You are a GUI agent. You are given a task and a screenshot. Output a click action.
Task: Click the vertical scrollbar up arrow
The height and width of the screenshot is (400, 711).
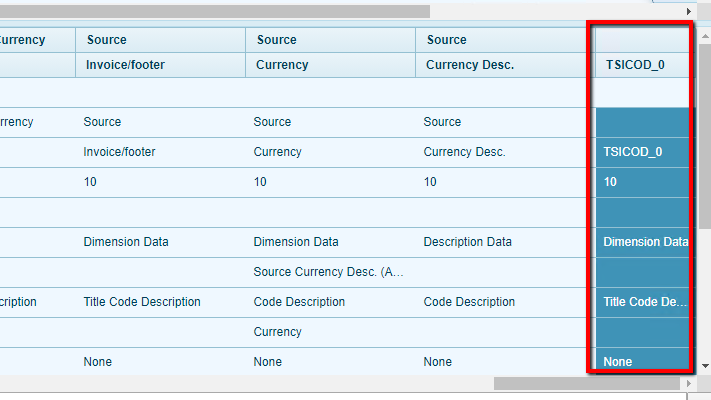tap(704, 32)
